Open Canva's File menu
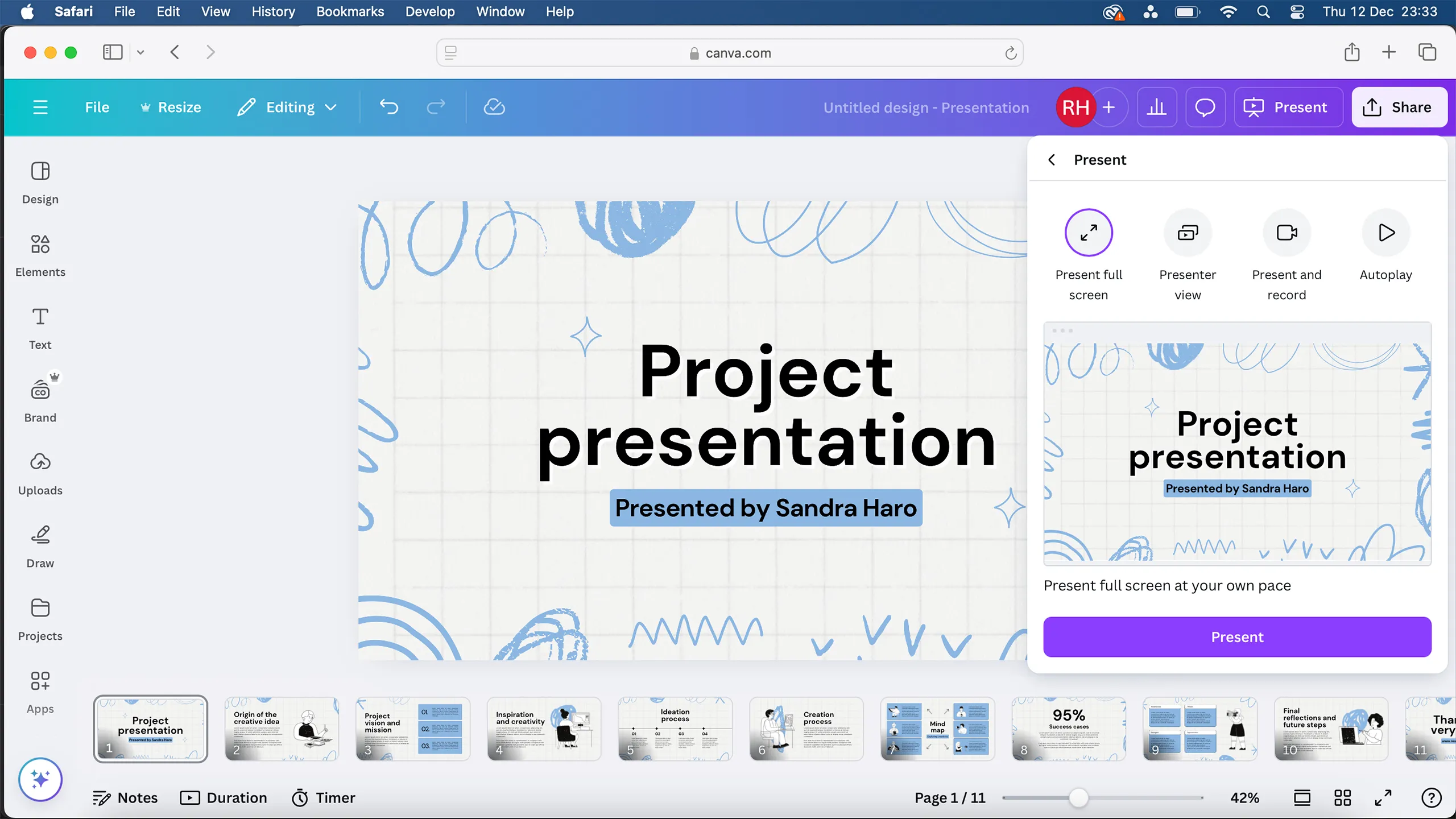Viewport: 1456px width, 819px height. point(97,107)
